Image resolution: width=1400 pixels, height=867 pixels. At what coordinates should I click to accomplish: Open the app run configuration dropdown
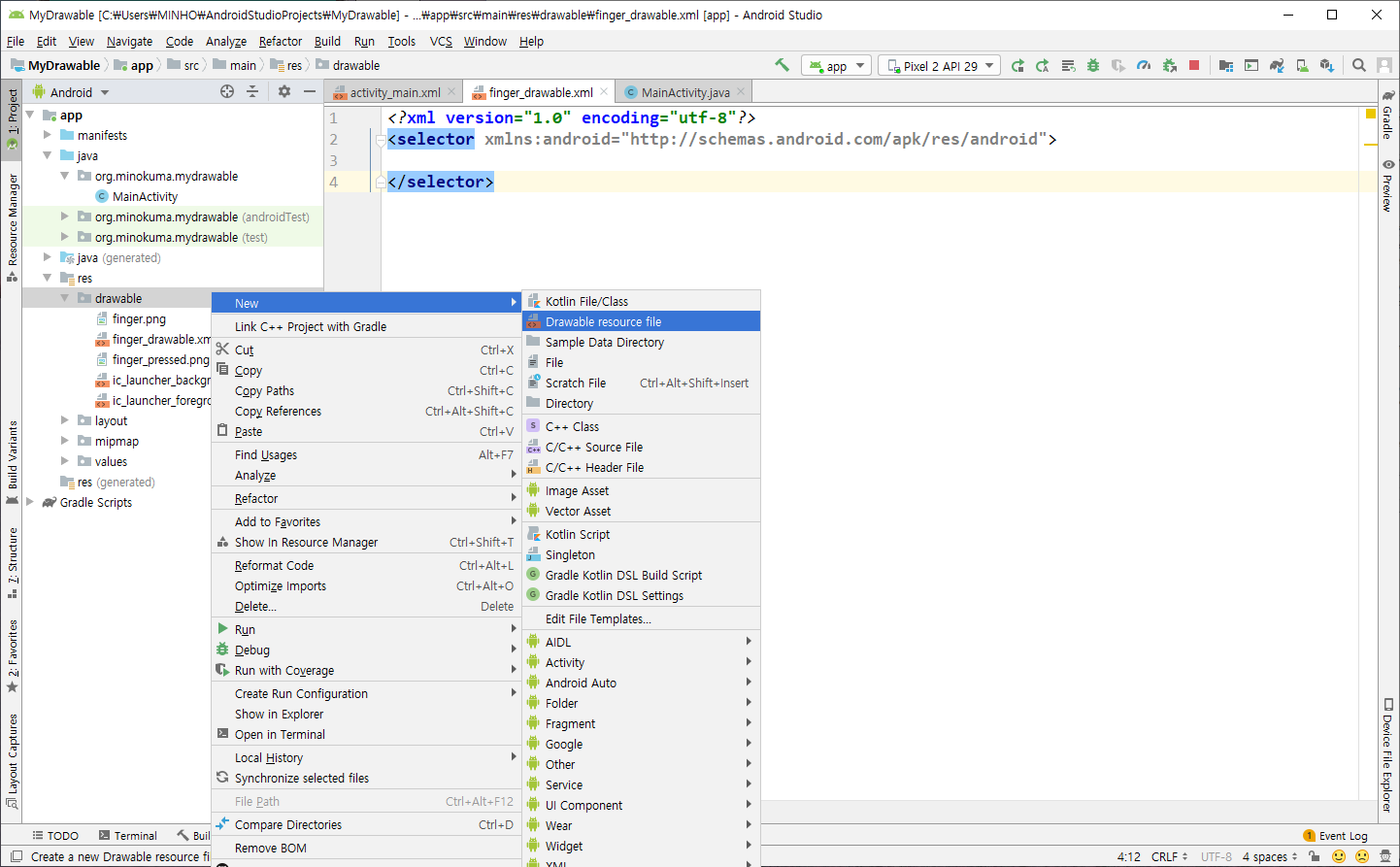tap(836, 66)
